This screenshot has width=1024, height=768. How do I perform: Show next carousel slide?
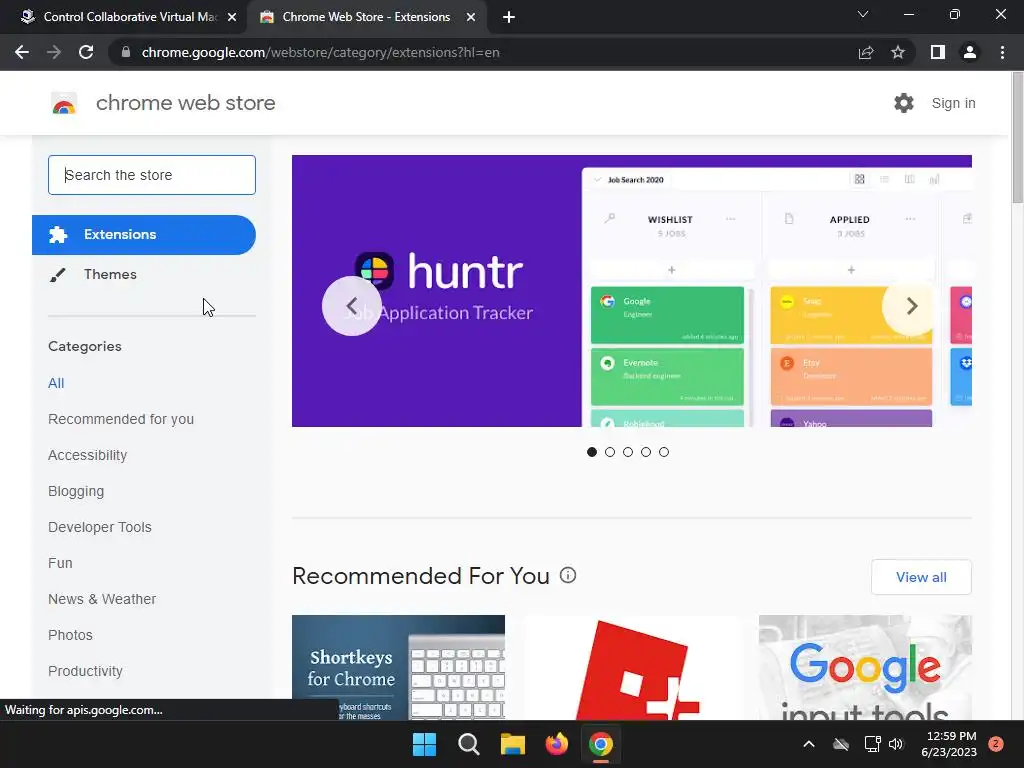point(912,306)
